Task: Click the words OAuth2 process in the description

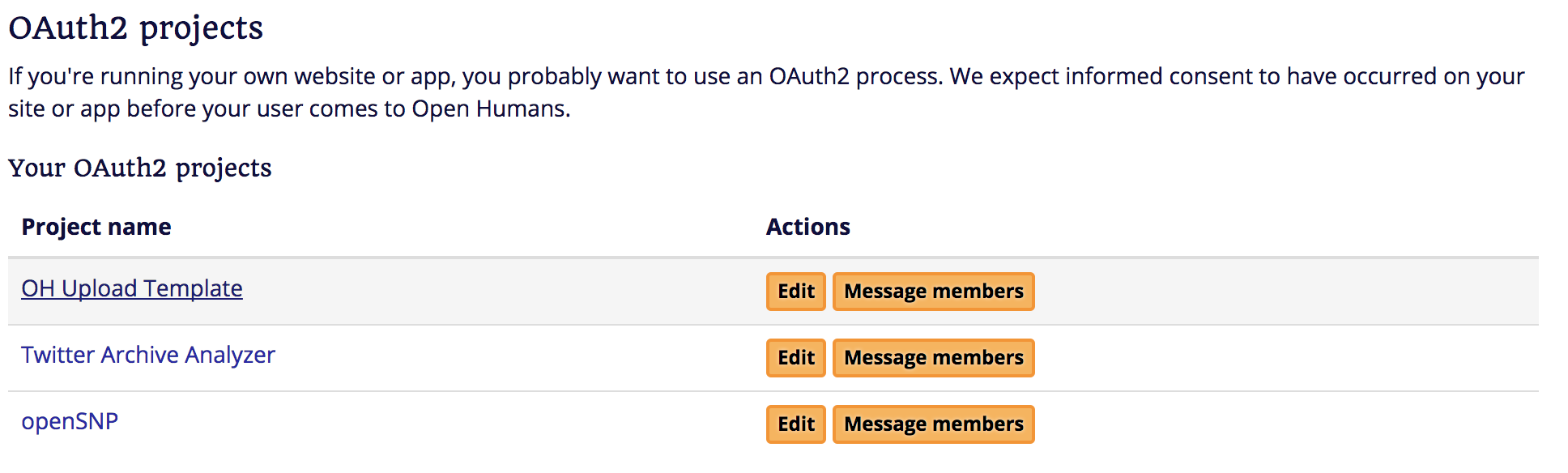Action: pos(854,76)
